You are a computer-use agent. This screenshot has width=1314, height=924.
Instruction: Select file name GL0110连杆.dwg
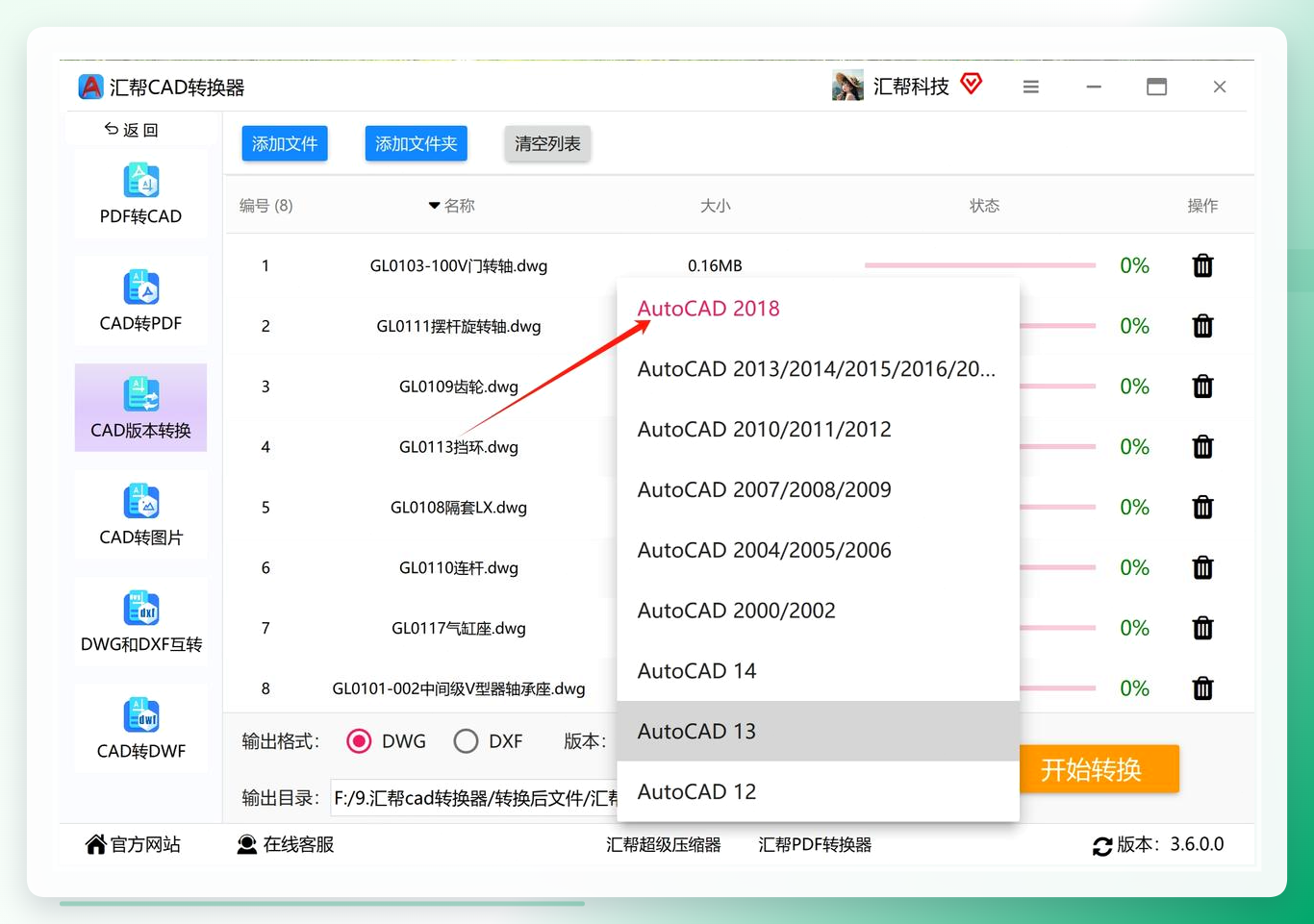pos(459,567)
